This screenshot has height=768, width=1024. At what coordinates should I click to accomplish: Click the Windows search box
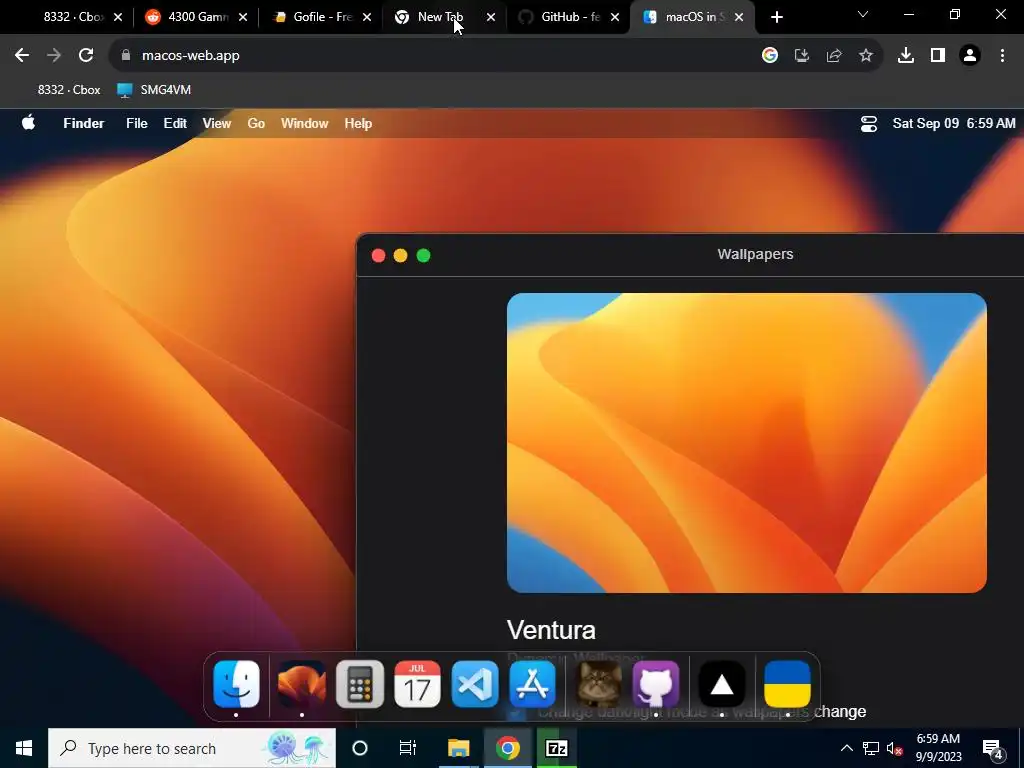[192, 748]
